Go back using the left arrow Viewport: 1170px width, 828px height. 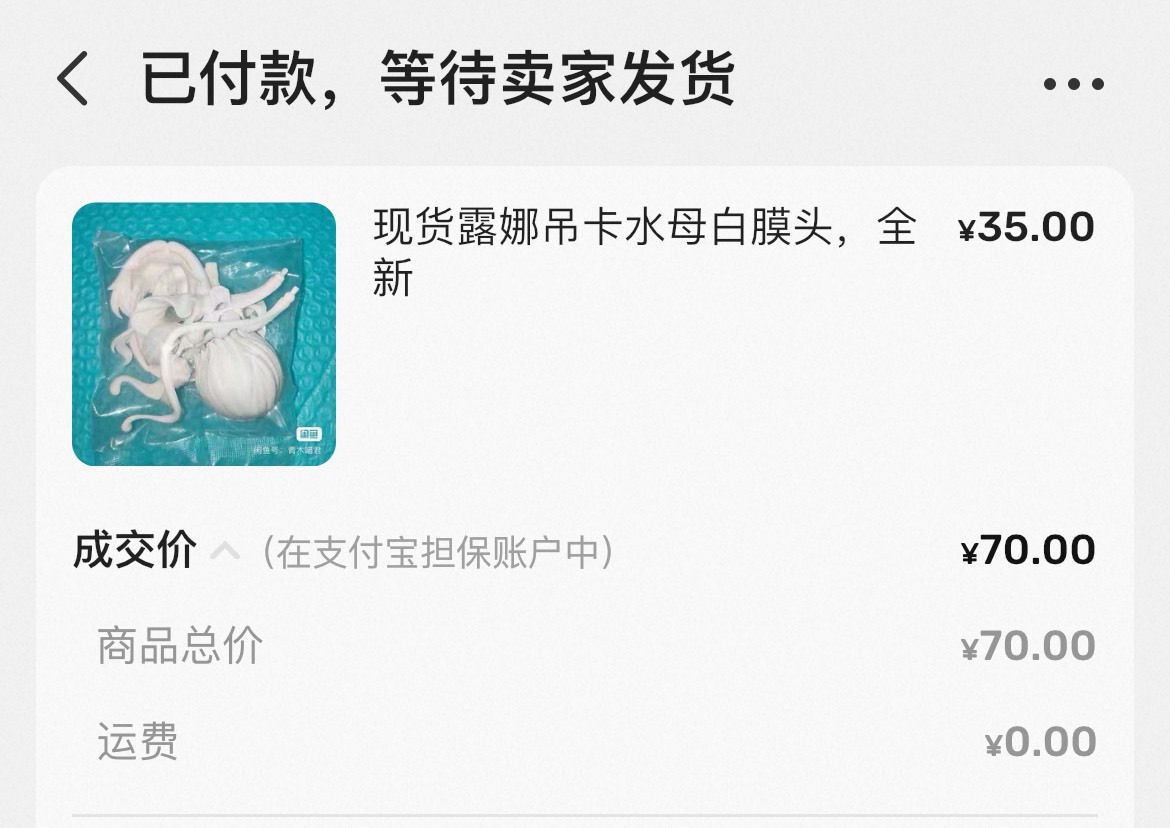pos(72,78)
